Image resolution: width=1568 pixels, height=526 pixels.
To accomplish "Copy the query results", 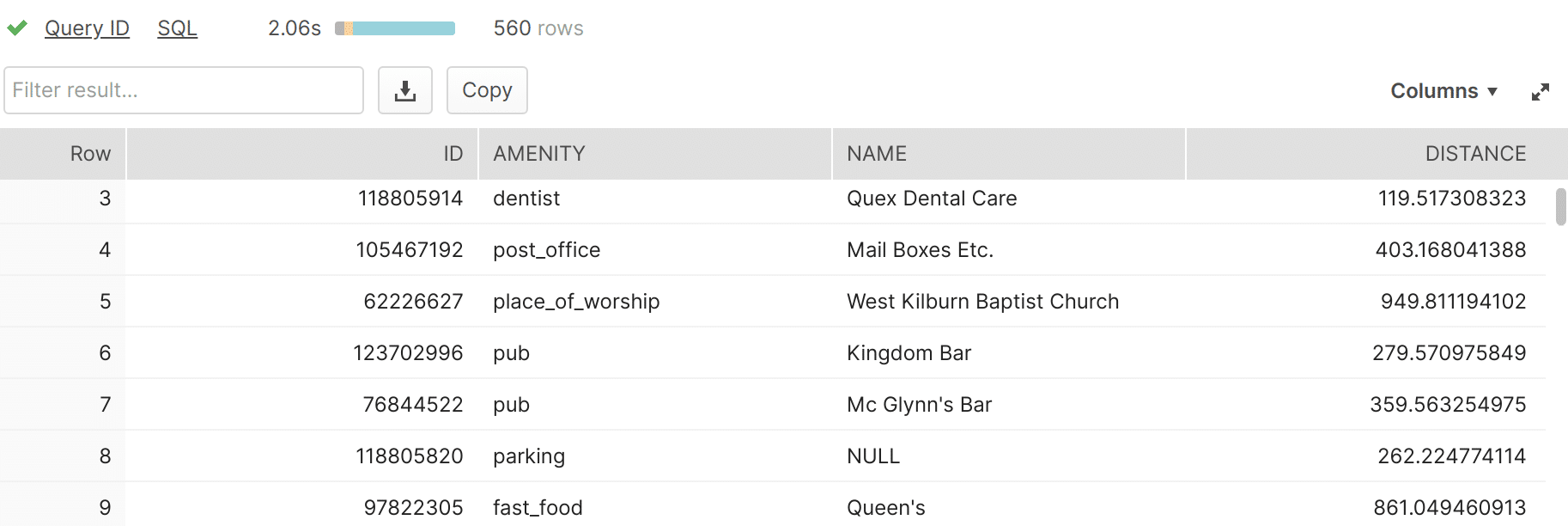I will (x=487, y=90).
